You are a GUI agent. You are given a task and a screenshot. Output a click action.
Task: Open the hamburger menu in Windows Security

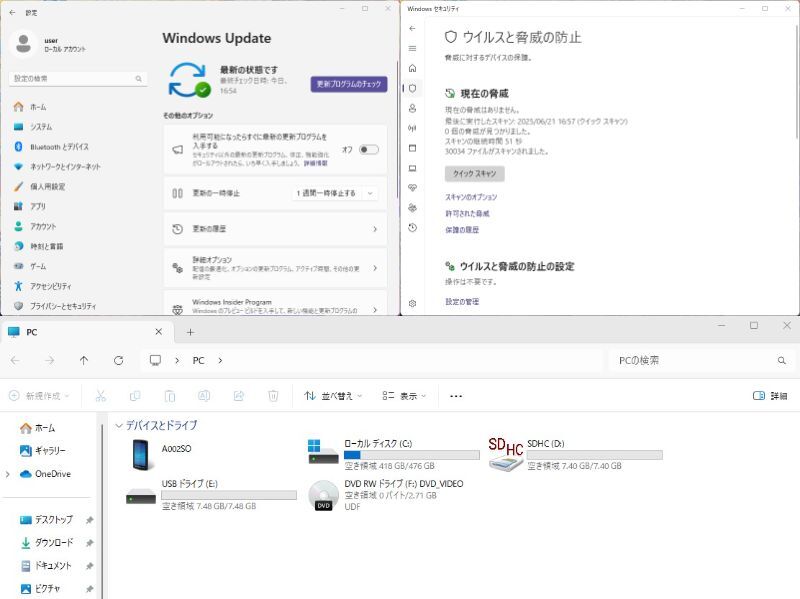412,48
